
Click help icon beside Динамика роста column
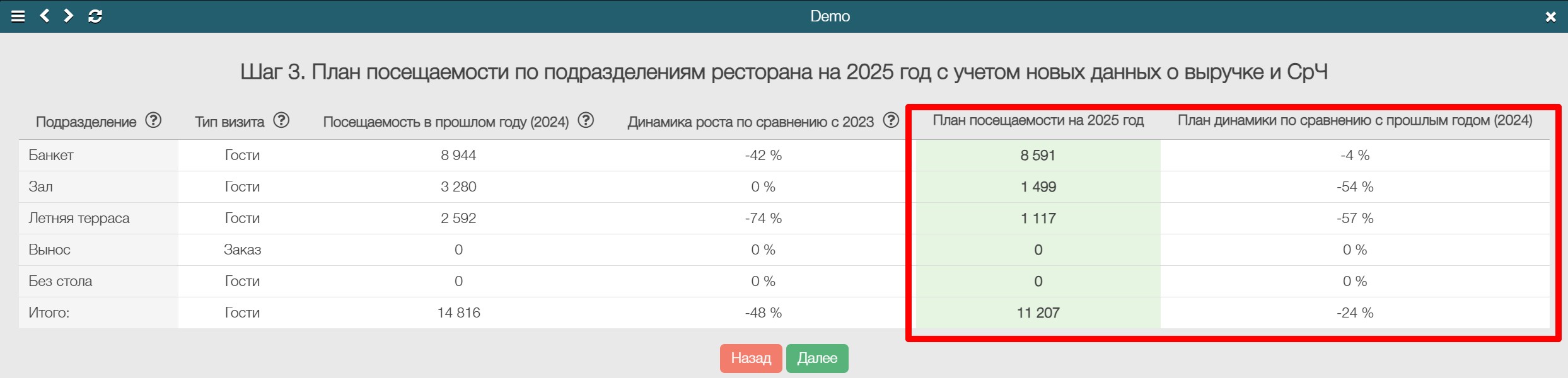pos(891,120)
